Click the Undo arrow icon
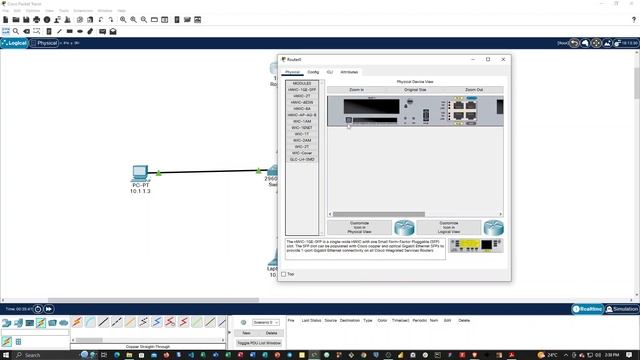 click(101, 20)
